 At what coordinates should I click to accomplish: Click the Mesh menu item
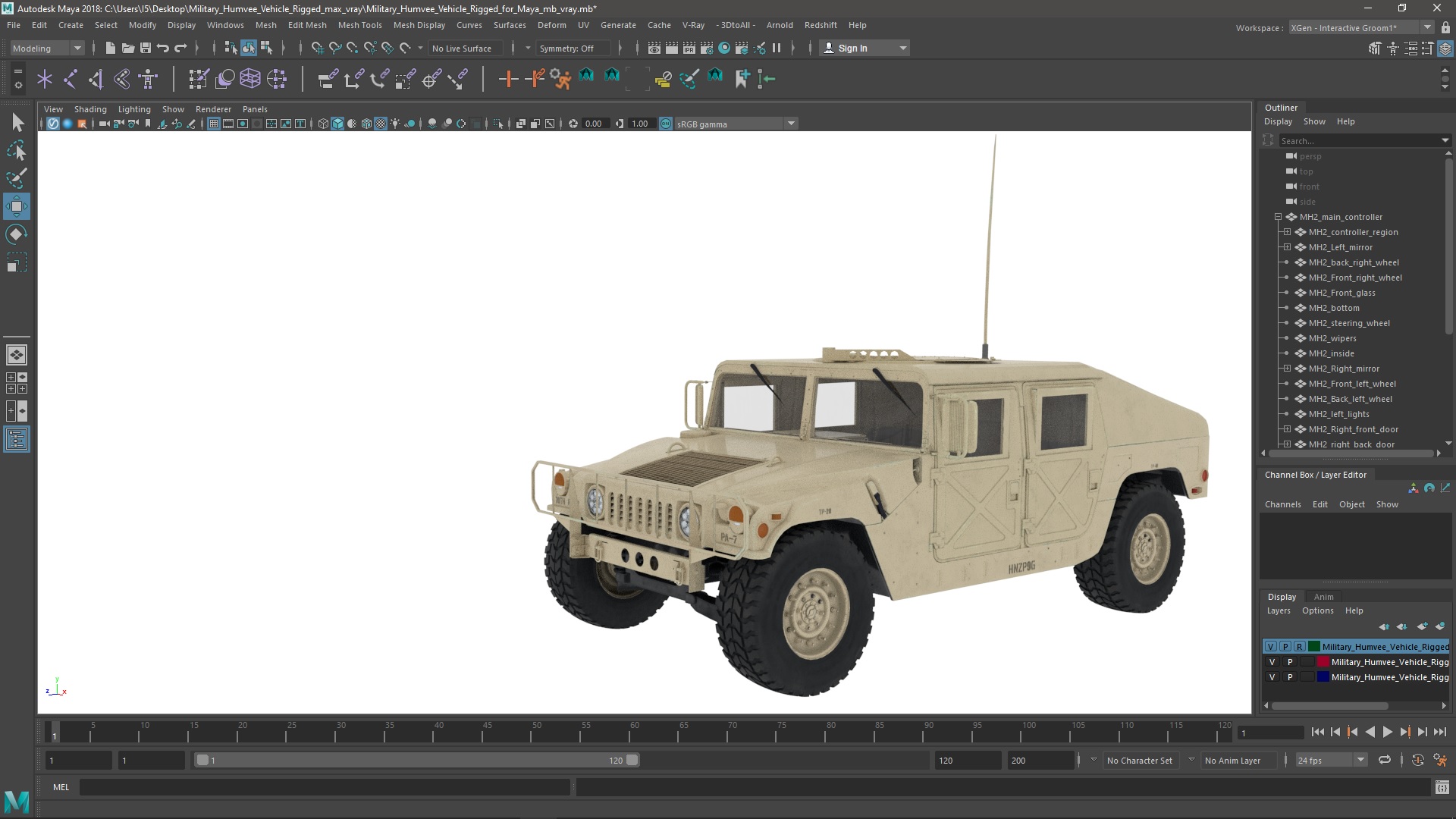click(266, 24)
